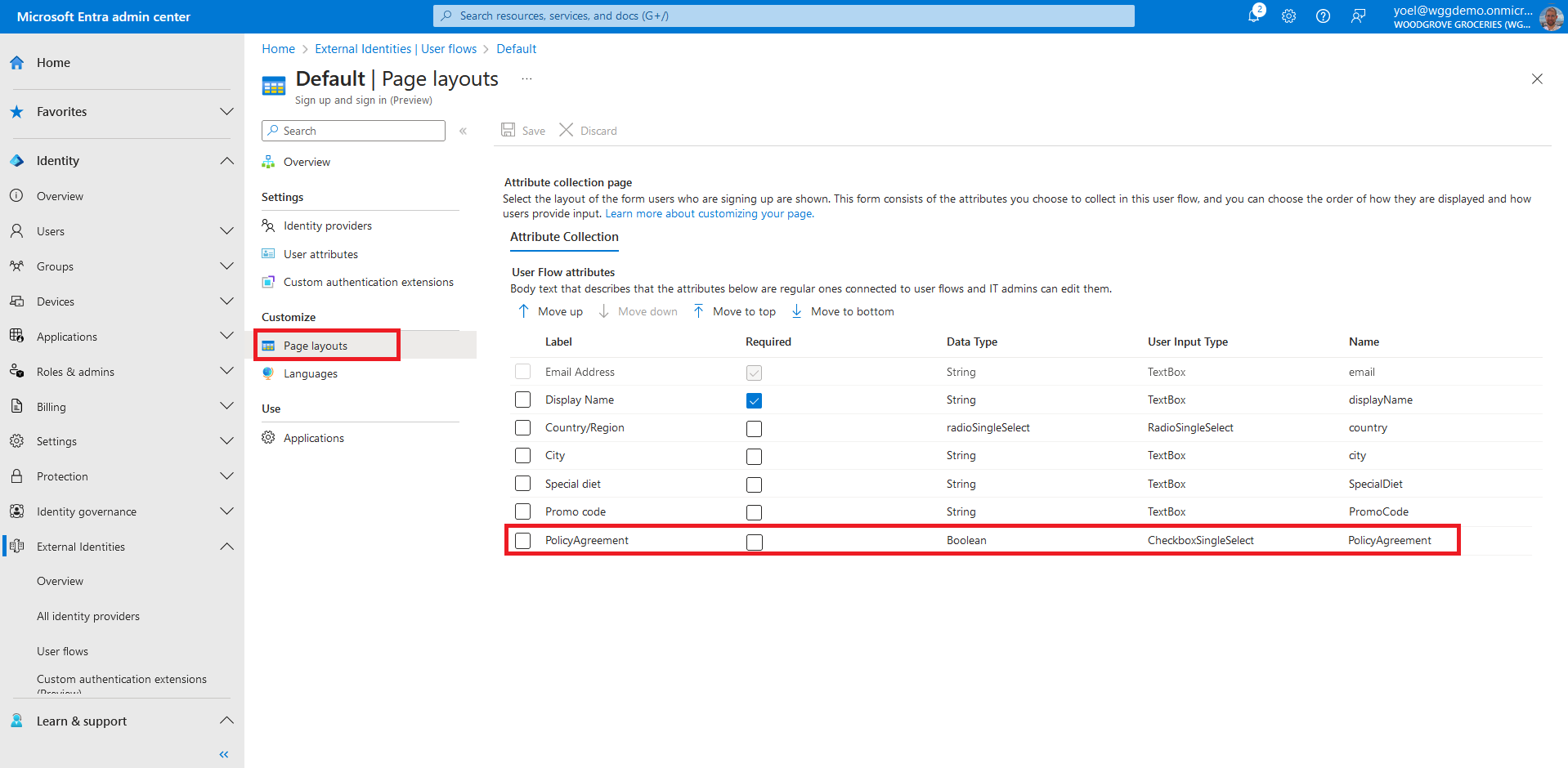Open 'Learn more about customizing your page' link
The image size is (1568, 768).
[x=709, y=214]
